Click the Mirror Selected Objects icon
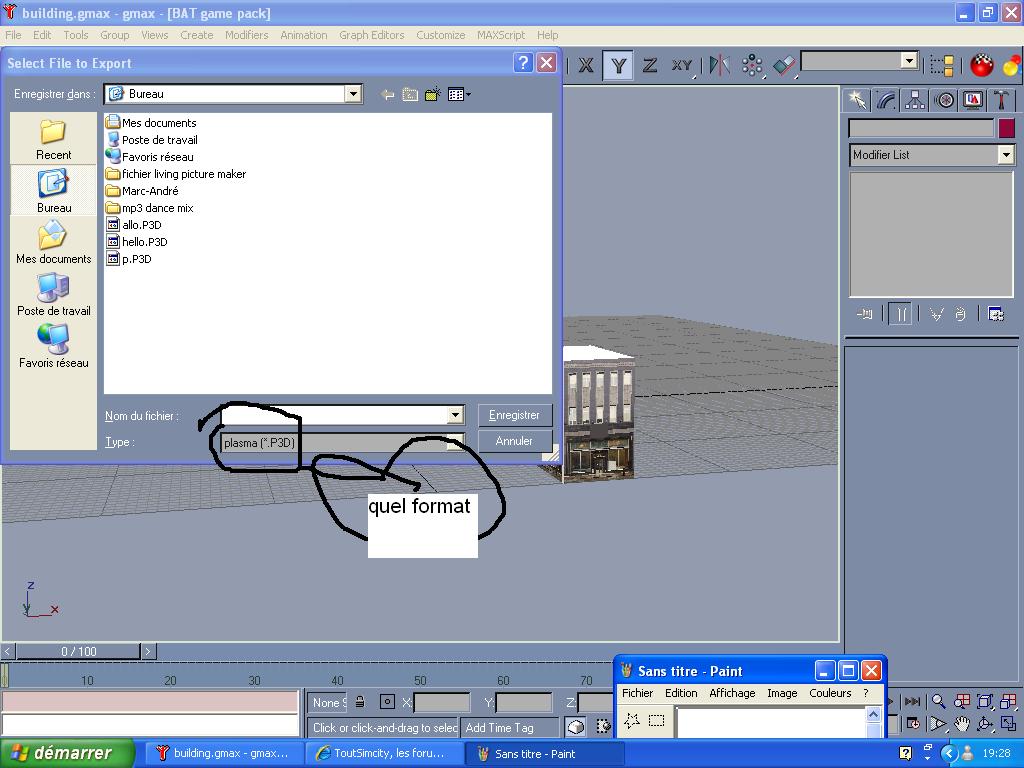The width and height of the screenshot is (1024, 768). pos(719,65)
